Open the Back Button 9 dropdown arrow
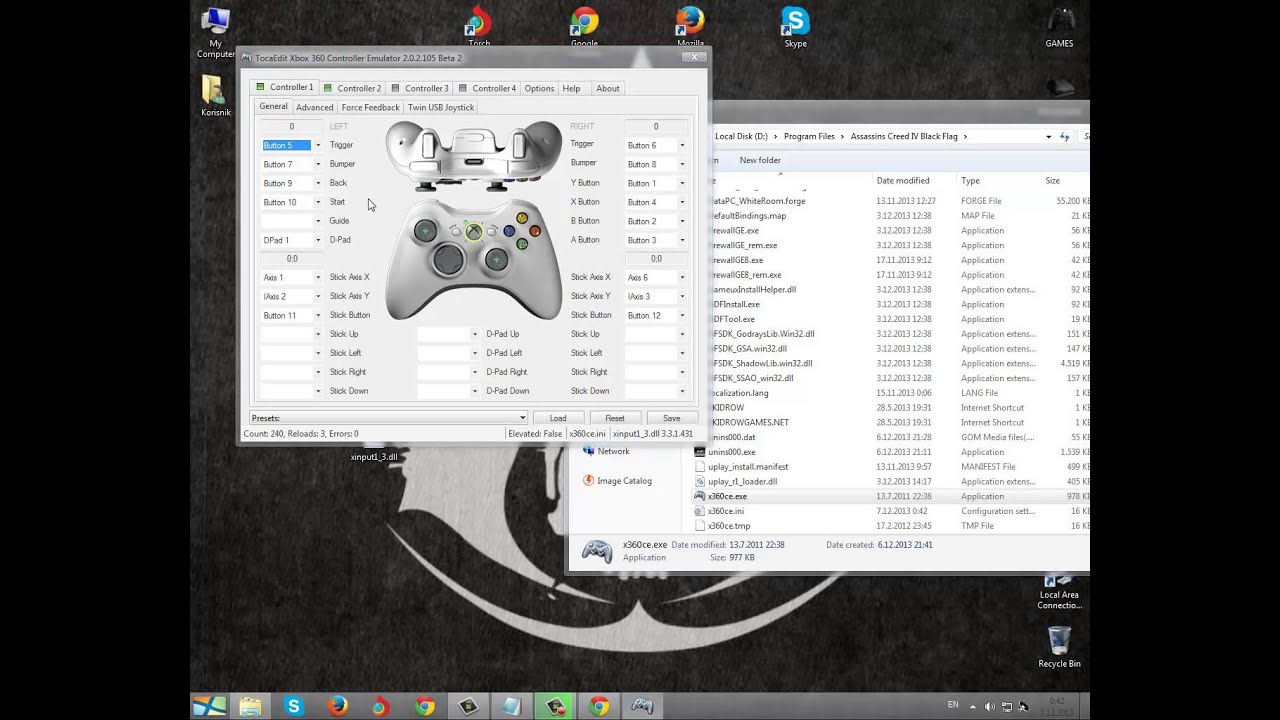This screenshot has width=1280, height=720. pyautogui.click(x=318, y=183)
